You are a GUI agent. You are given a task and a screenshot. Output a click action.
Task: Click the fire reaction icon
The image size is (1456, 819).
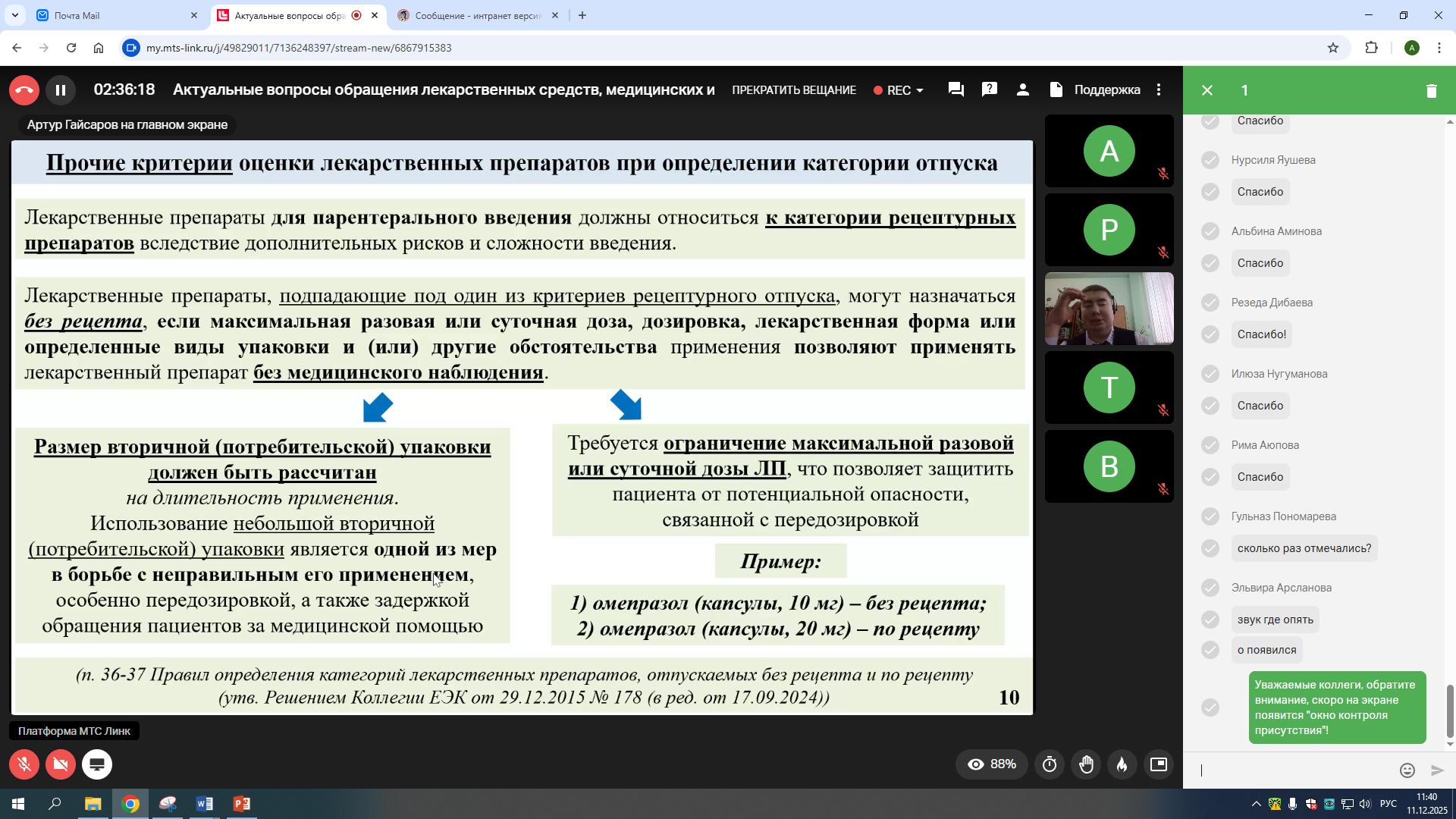[1122, 764]
